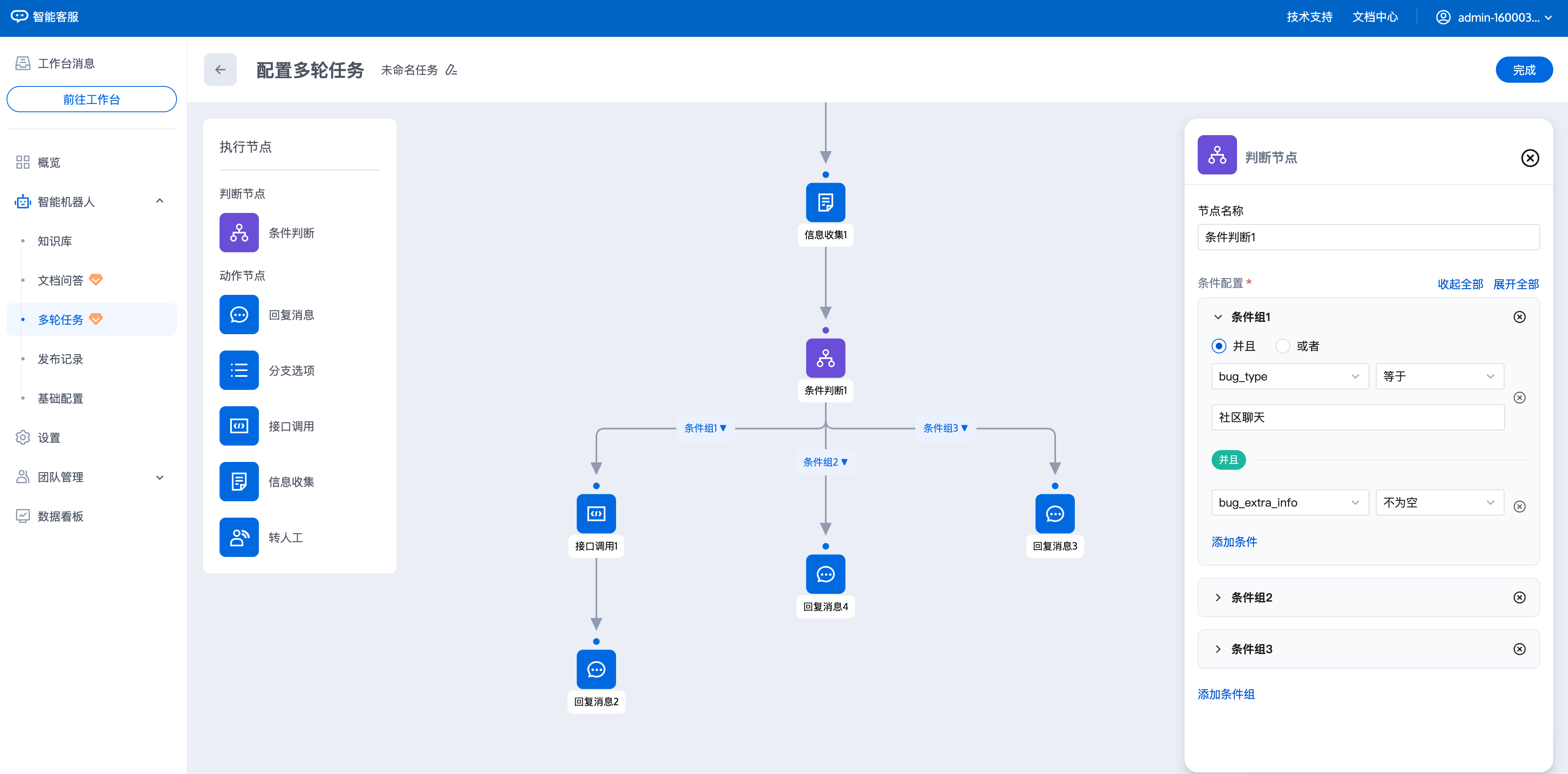Open the bug_type variable dropdown

(1289, 377)
